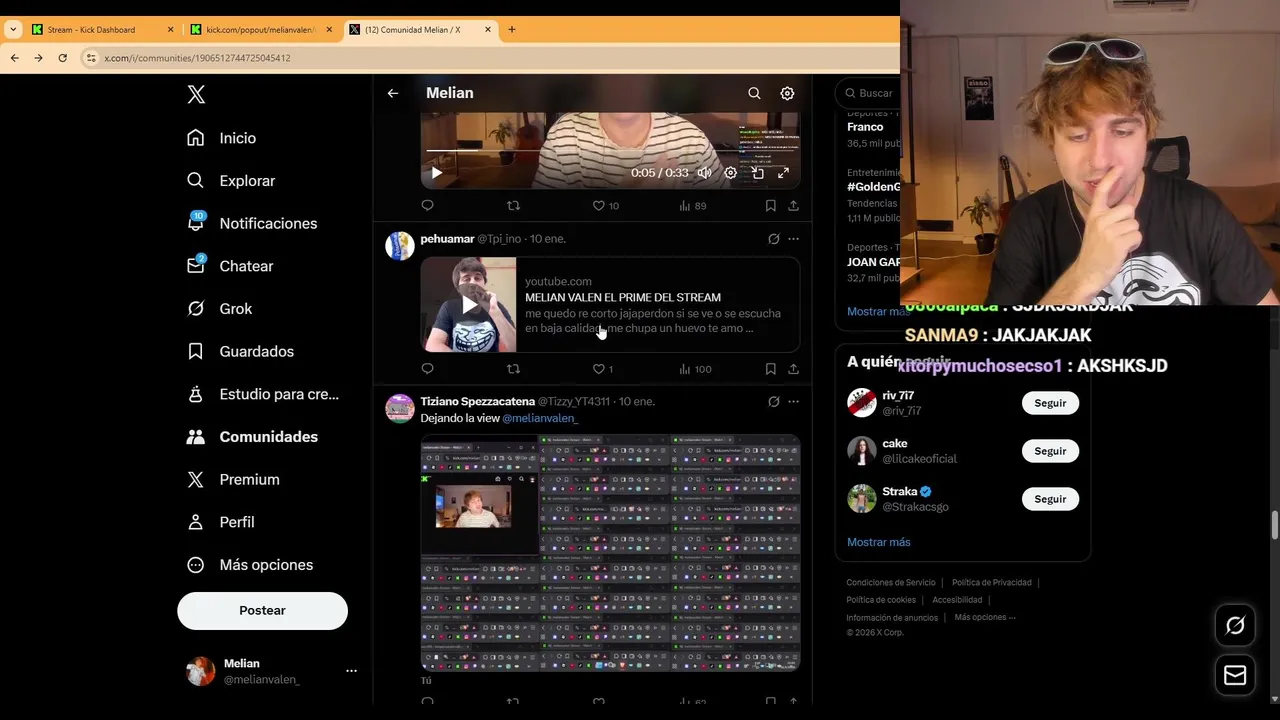Click @melianvalen_ mention in post

point(540,418)
